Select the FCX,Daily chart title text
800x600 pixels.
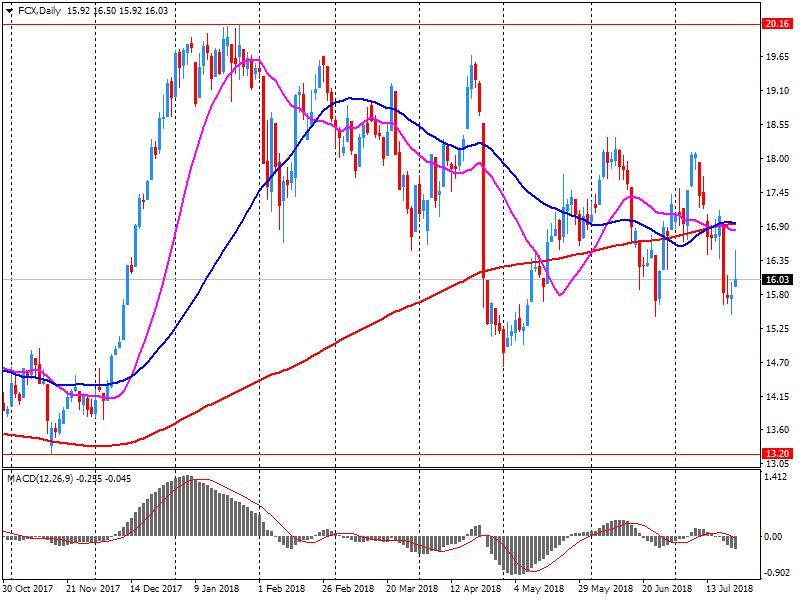pyautogui.click(x=39, y=11)
